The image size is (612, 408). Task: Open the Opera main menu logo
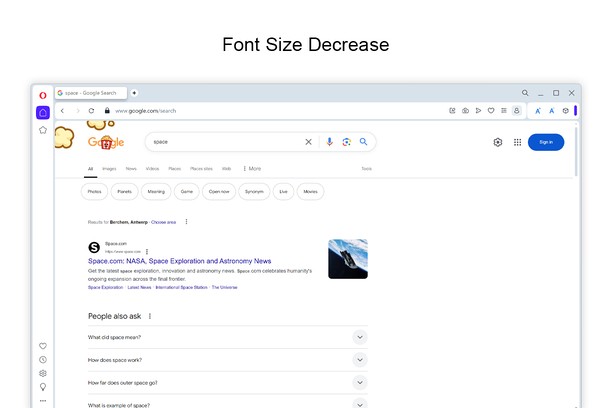43,95
